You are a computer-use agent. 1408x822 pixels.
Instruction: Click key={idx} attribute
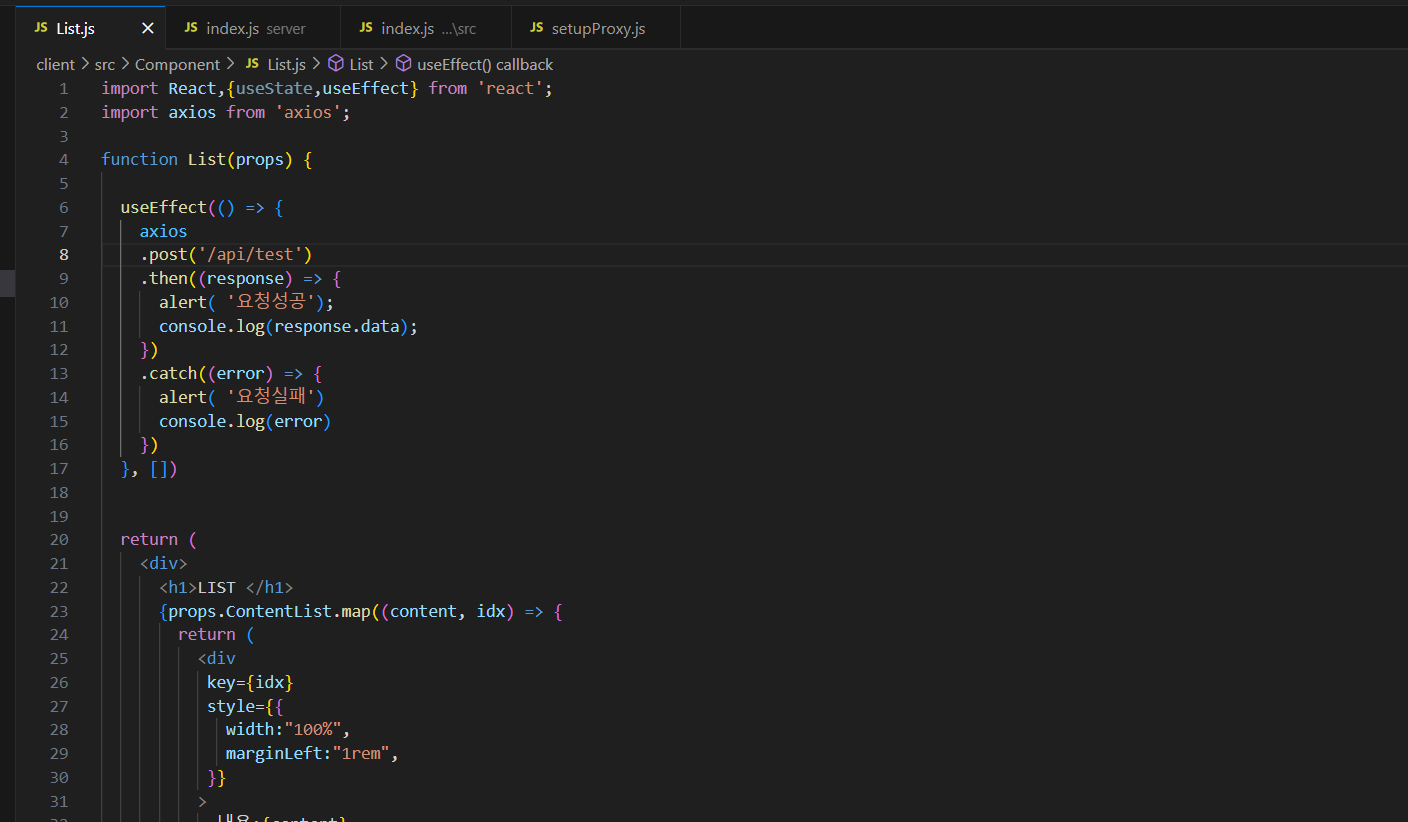click(250, 682)
